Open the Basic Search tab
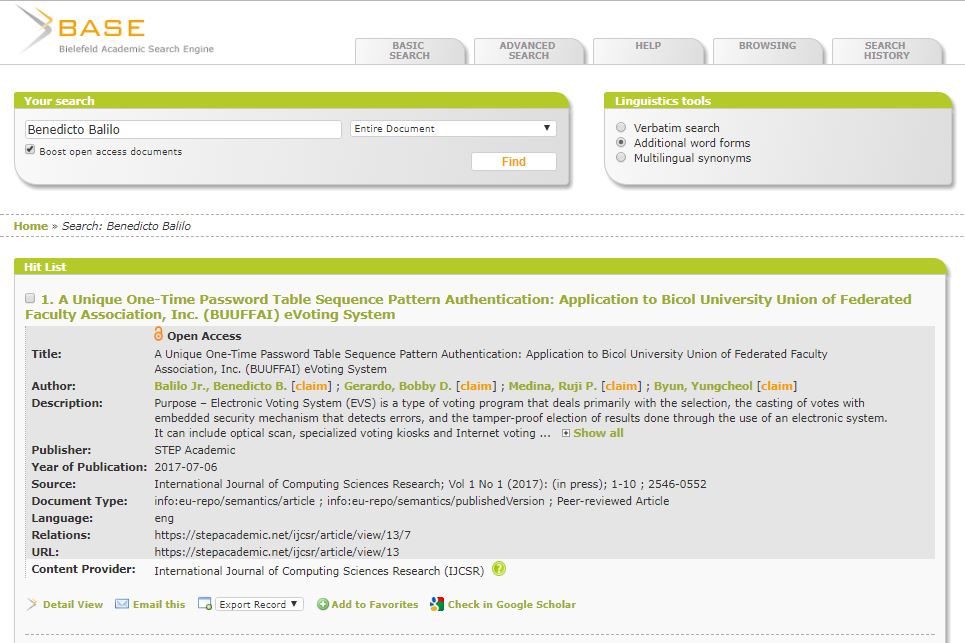 pos(409,51)
